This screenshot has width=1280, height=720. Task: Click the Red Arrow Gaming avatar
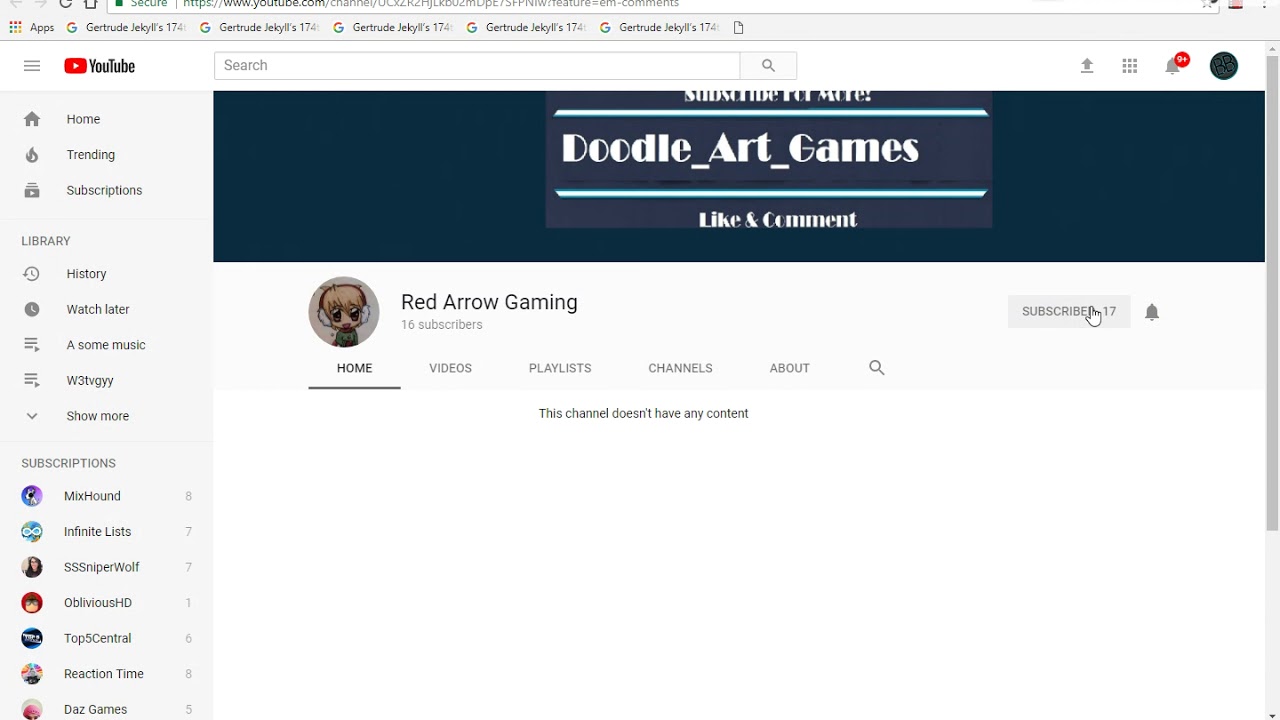click(344, 312)
